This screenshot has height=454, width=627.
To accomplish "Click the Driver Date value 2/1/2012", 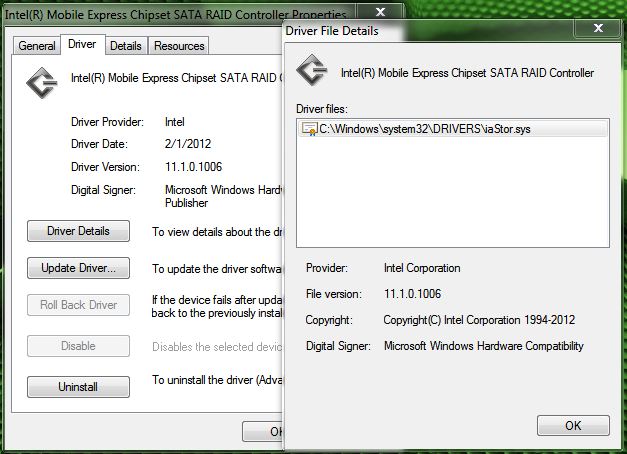I will pos(188,143).
